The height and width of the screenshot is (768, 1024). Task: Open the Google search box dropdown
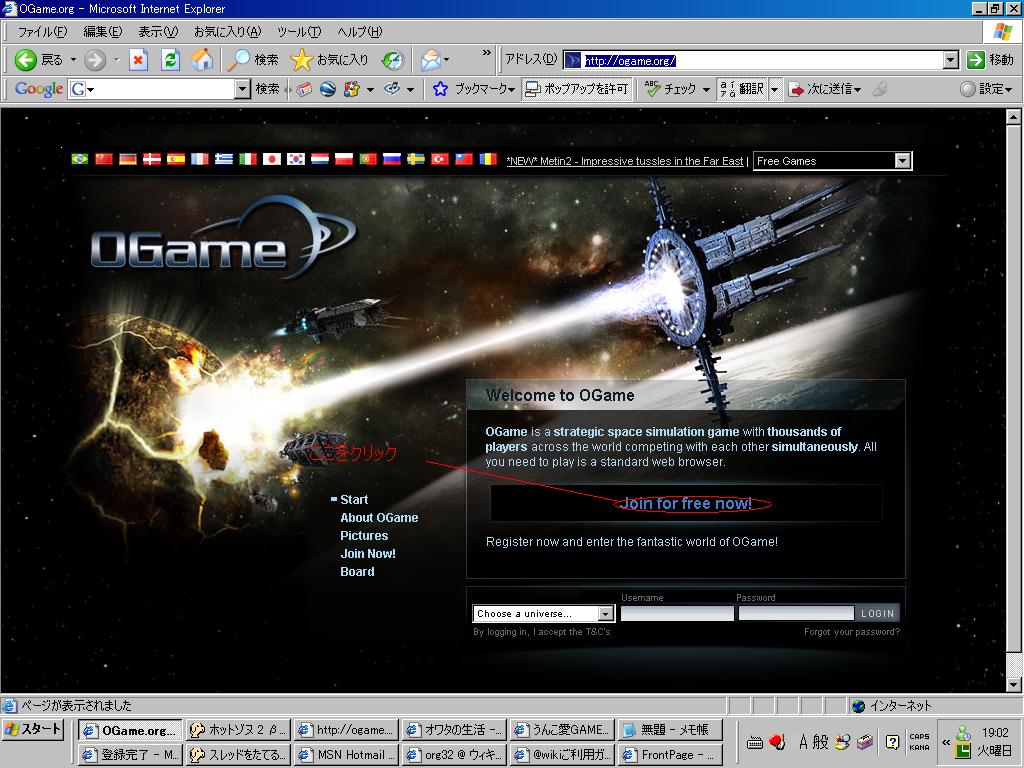(x=242, y=89)
